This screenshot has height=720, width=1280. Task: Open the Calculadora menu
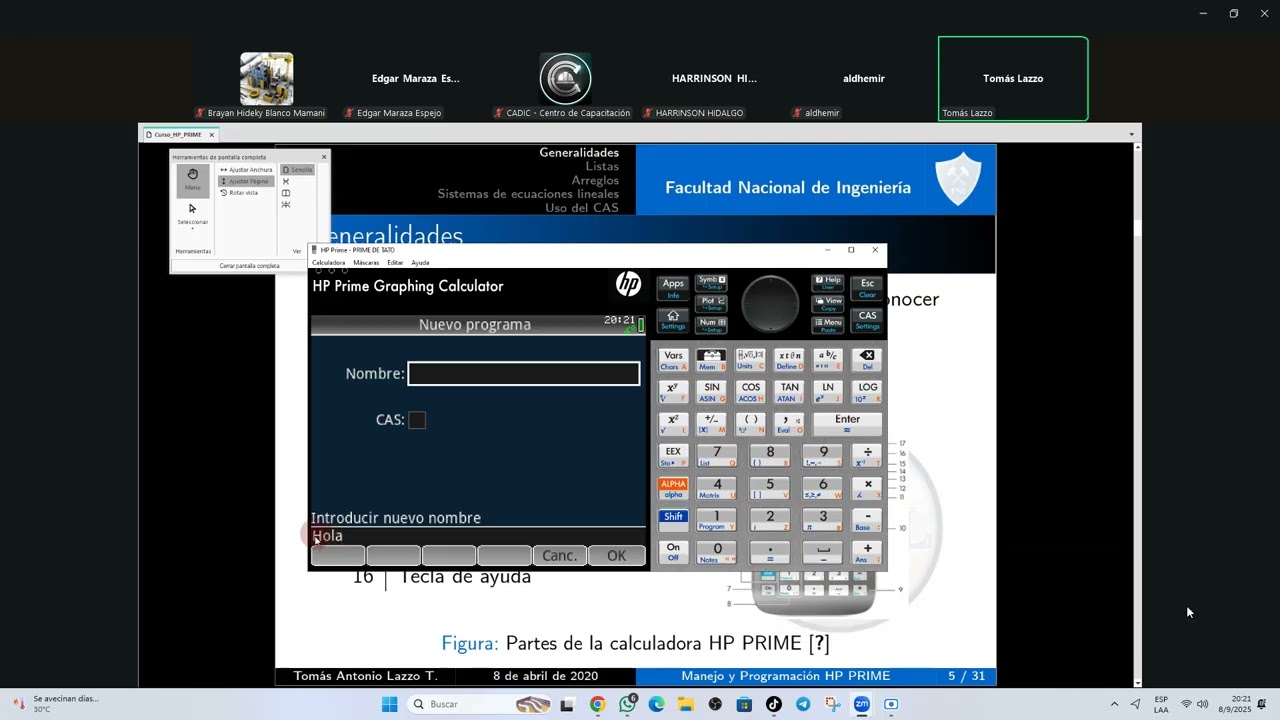(328, 263)
